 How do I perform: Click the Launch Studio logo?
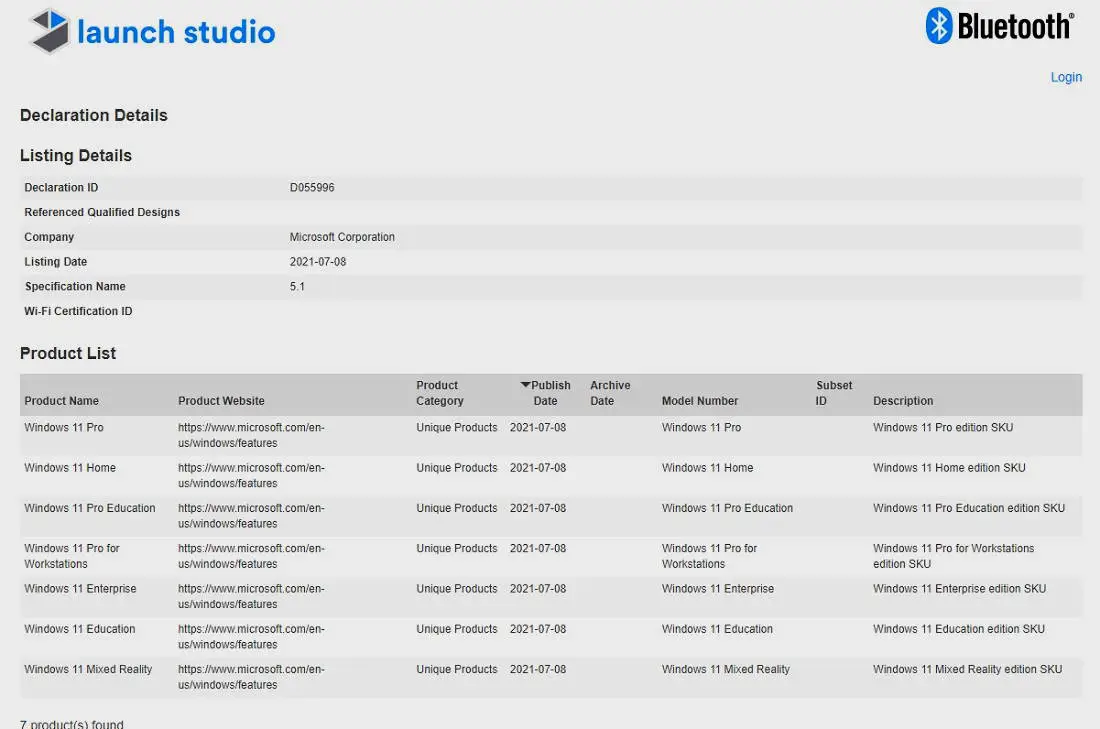click(154, 32)
